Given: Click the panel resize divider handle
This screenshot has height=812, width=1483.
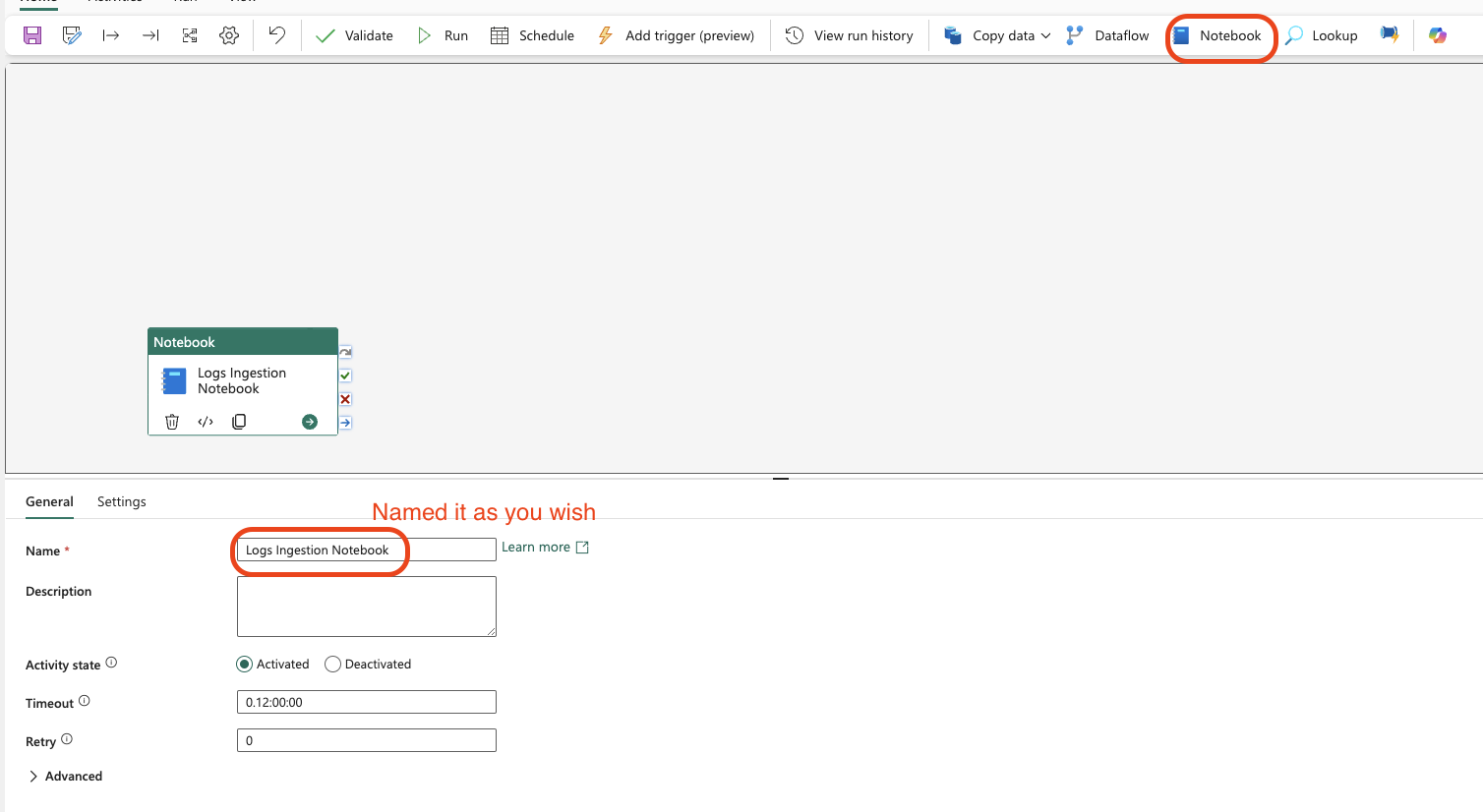Looking at the screenshot, I should coord(781,478).
